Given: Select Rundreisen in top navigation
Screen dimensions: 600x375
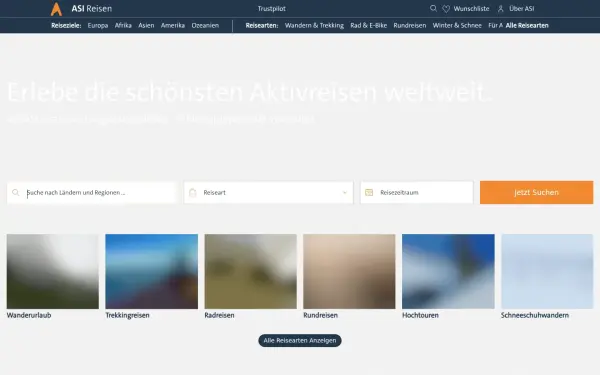Looking at the screenshot, I should click(x=410, y=26).
